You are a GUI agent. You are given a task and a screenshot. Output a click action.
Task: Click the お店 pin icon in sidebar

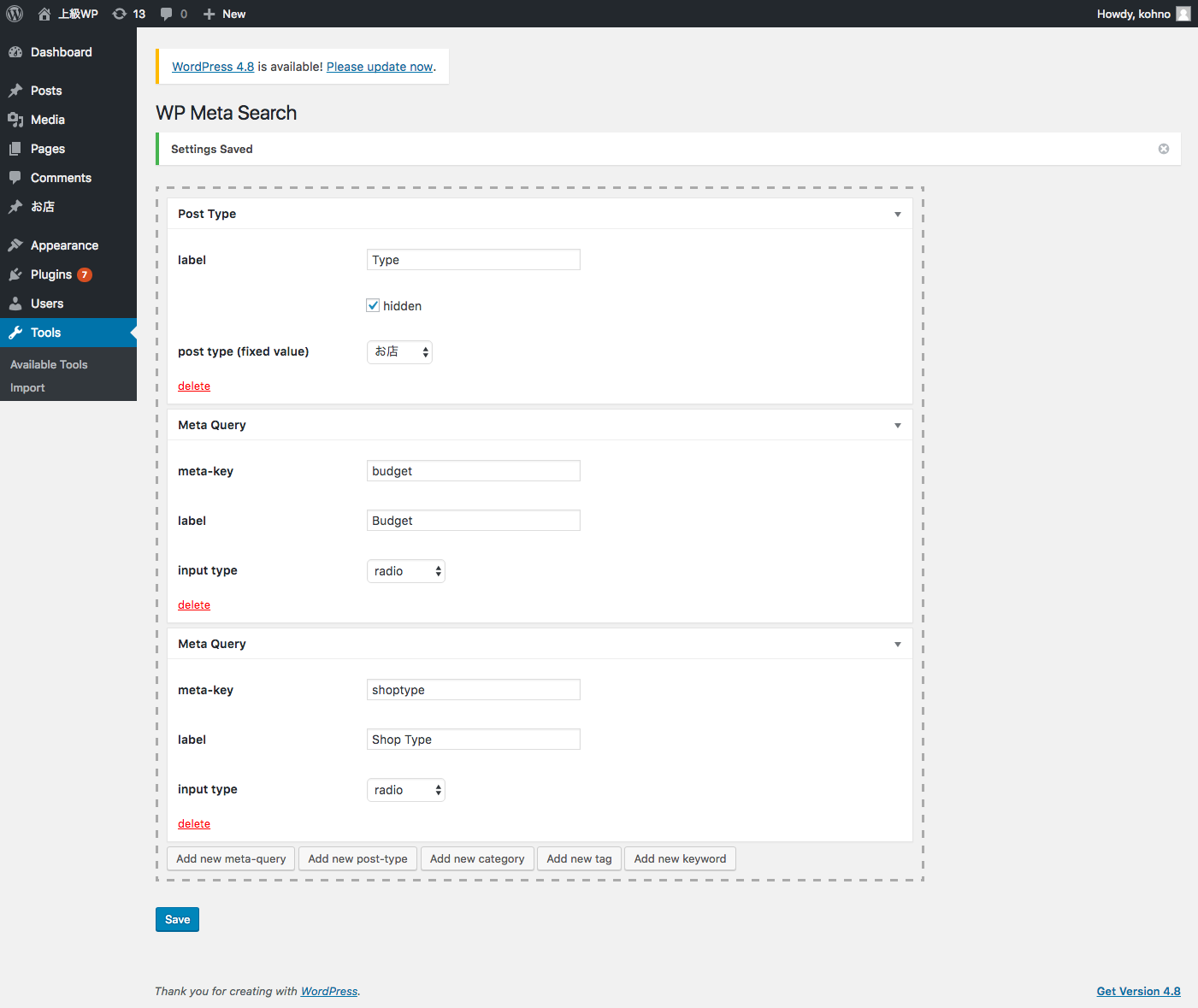click(x=15, y=207)
